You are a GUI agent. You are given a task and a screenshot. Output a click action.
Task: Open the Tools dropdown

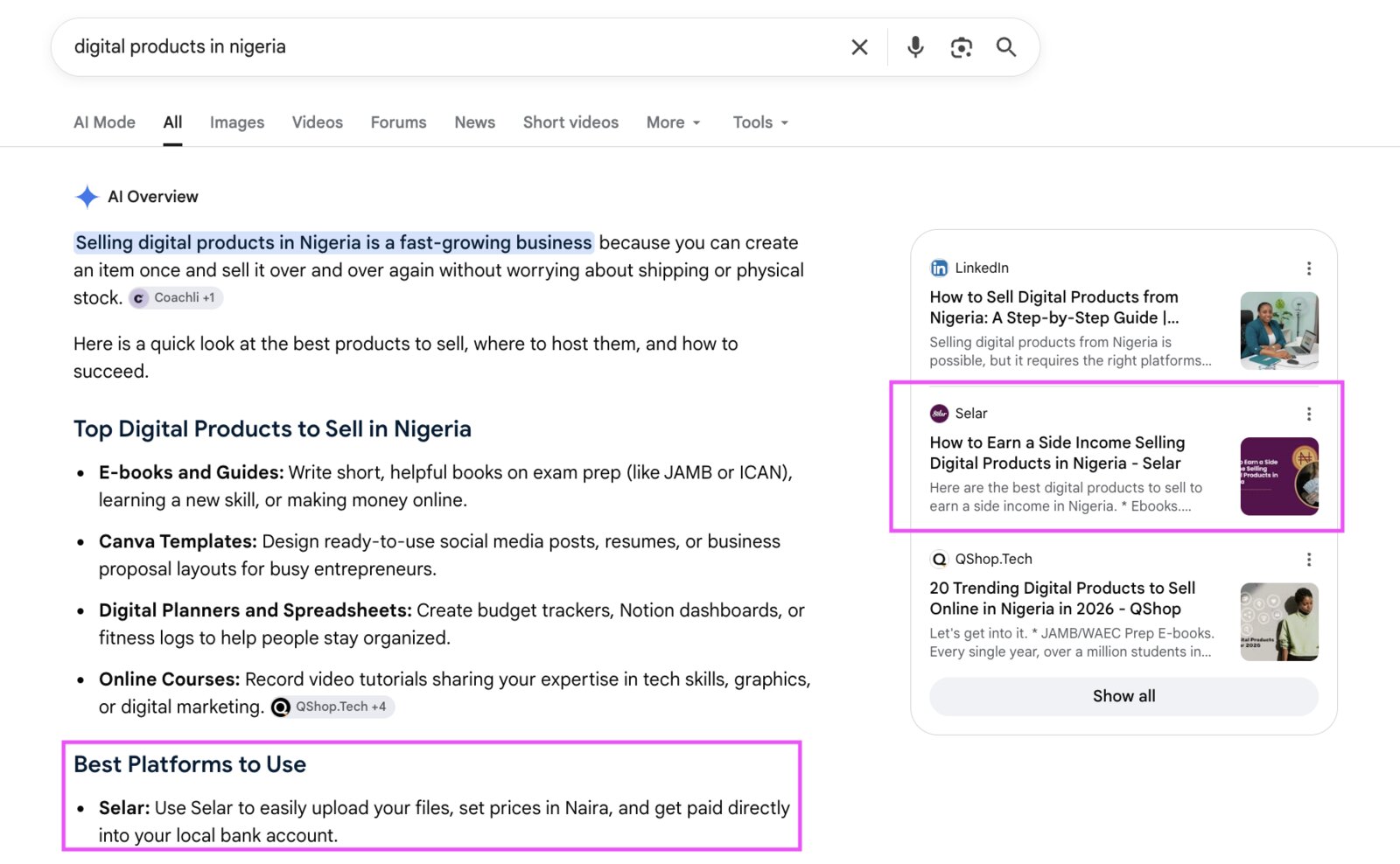click(760, 122)
